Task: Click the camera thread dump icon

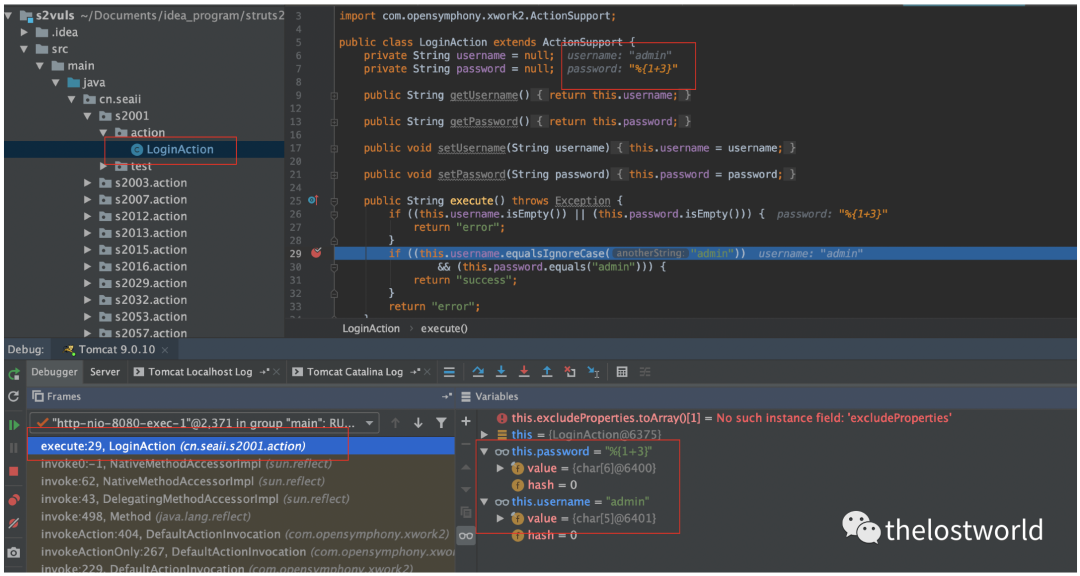Action: tap(14, 552)
